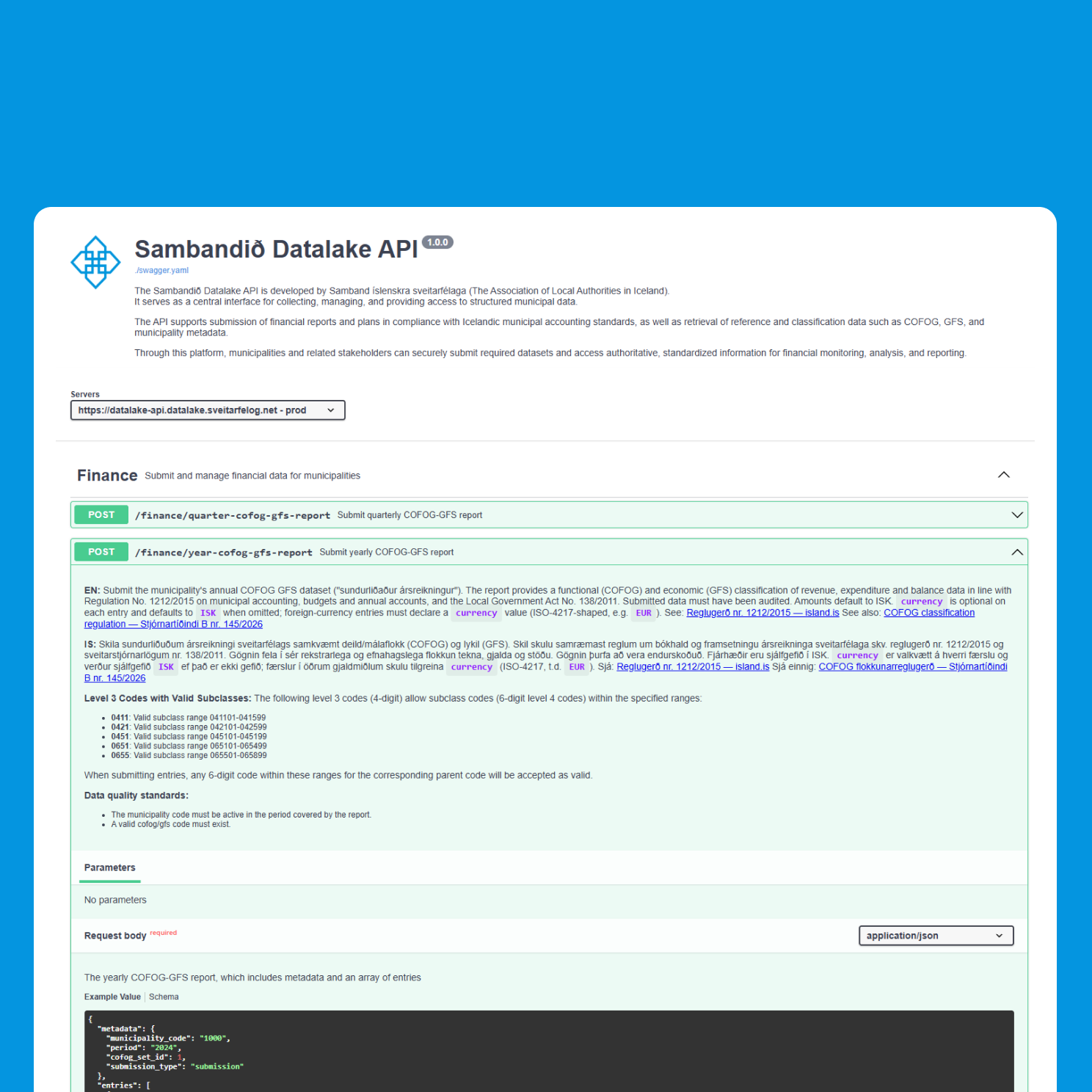
Task: Click the Servers label
Action: tap(85, 394)
